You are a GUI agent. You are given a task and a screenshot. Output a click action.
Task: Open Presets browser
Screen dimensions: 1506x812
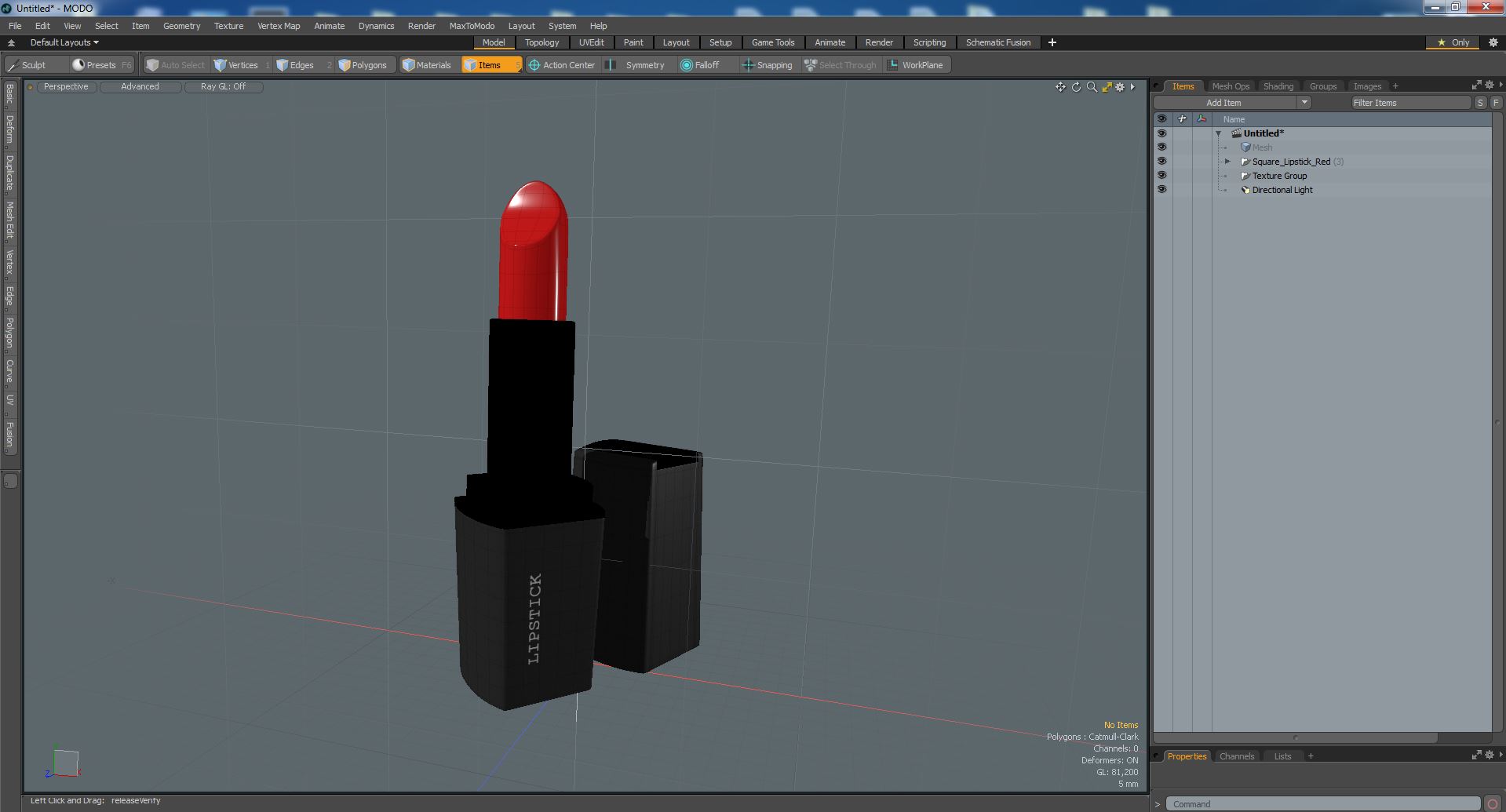point(102,65)
